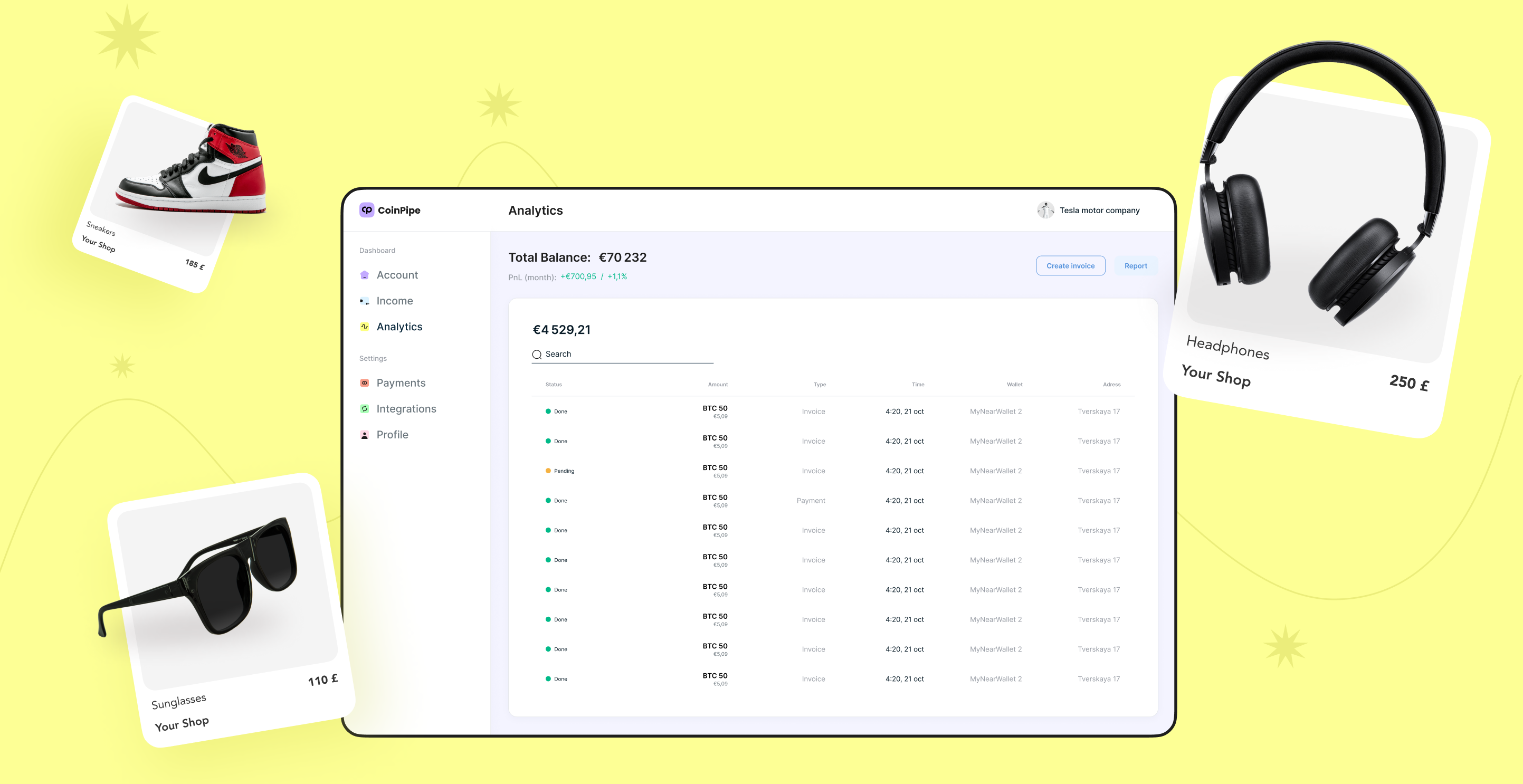
Task: Click the Income sidebar icon
Action: 364,301
